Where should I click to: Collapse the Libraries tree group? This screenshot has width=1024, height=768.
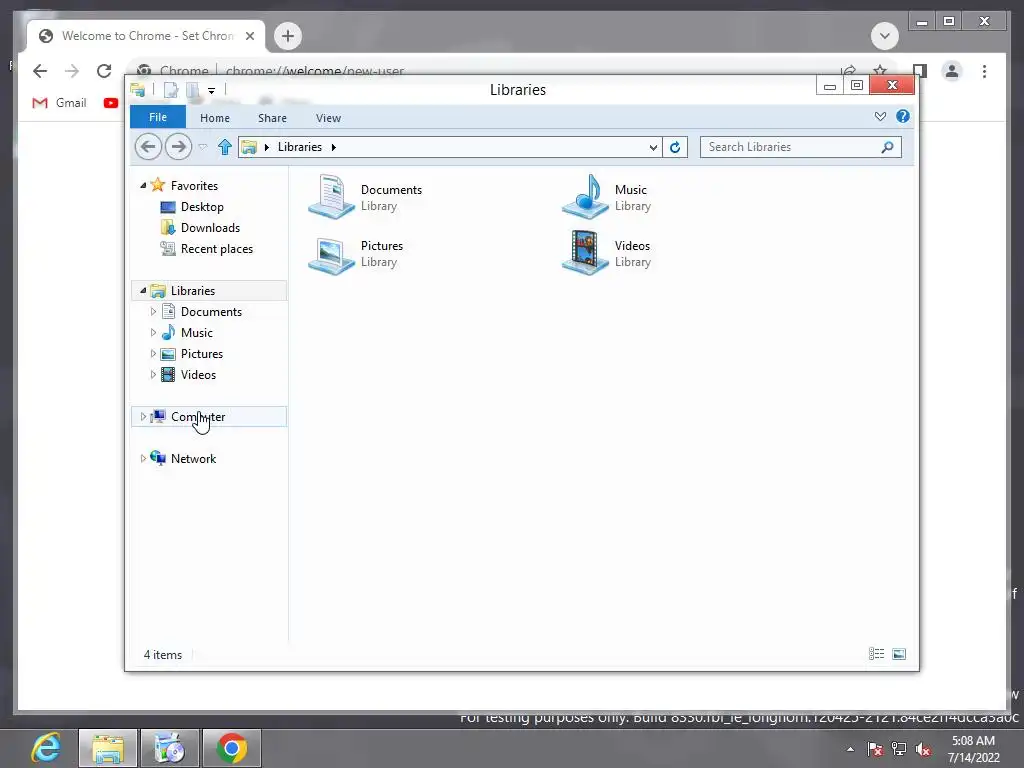[x=143, y=291]
